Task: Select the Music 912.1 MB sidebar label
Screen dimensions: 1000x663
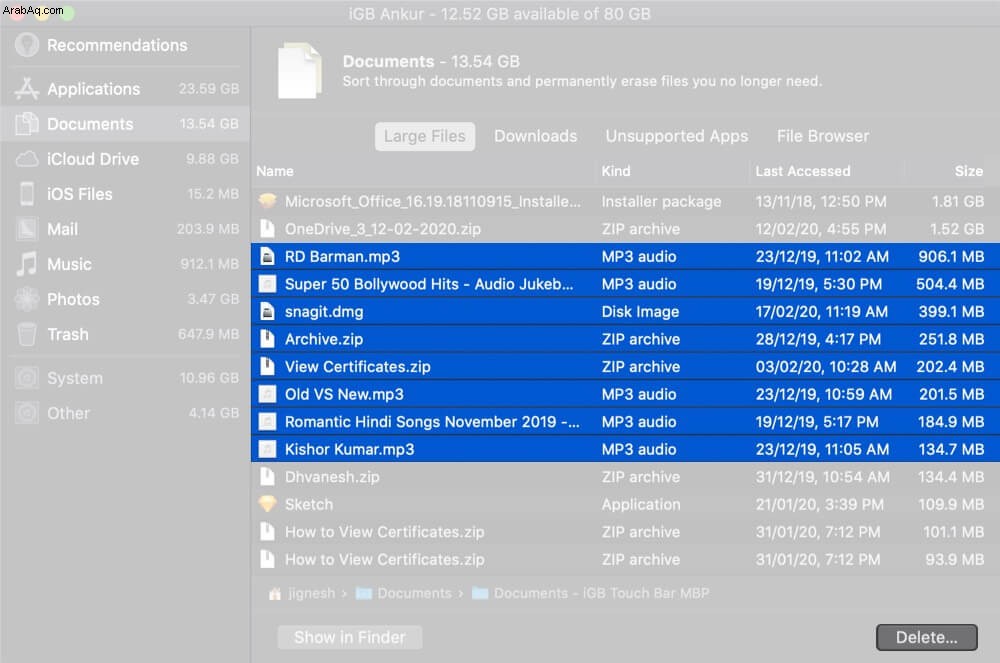Action: point(70,264)
